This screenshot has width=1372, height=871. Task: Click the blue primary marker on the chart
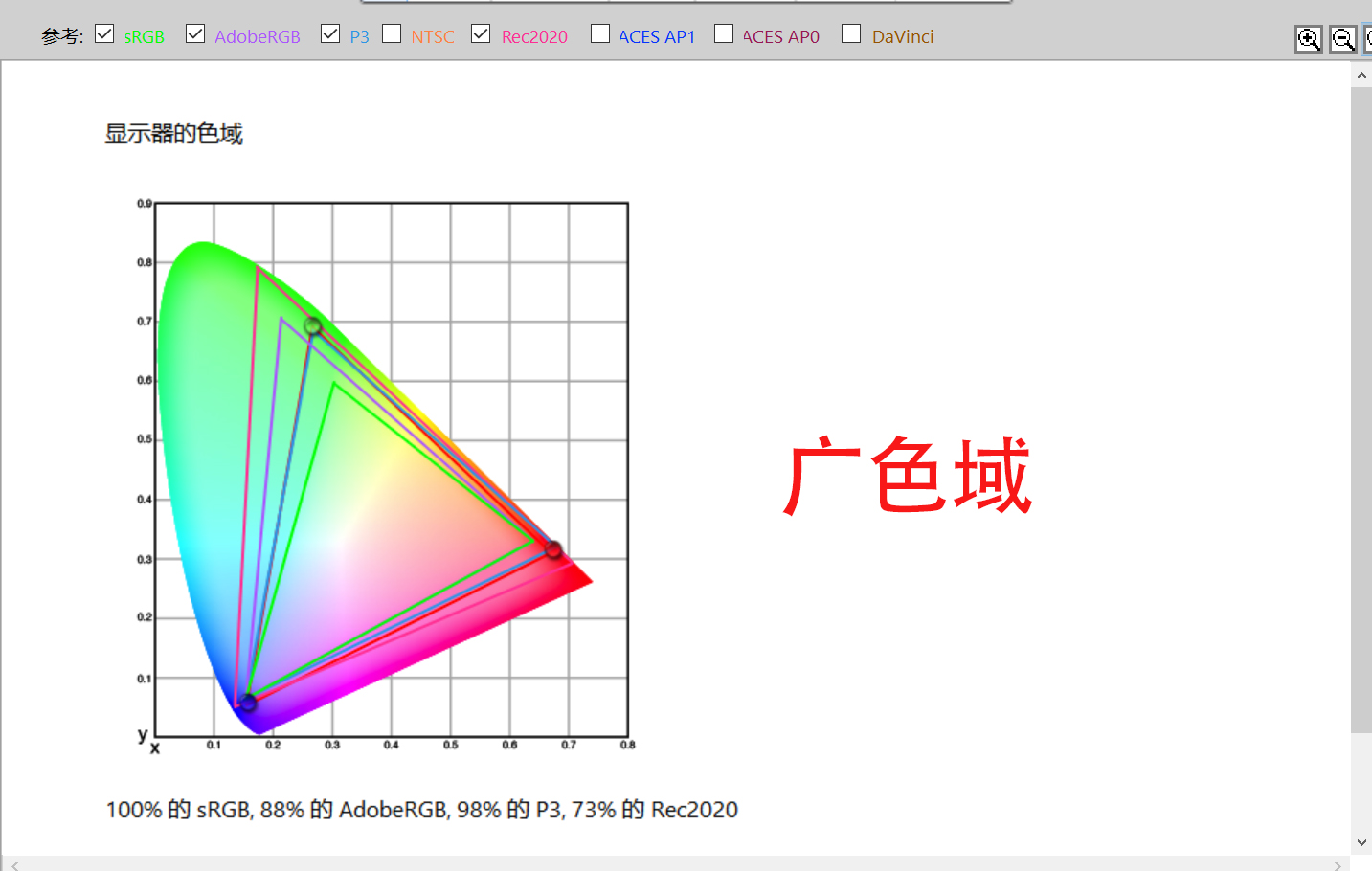(248, 703)
